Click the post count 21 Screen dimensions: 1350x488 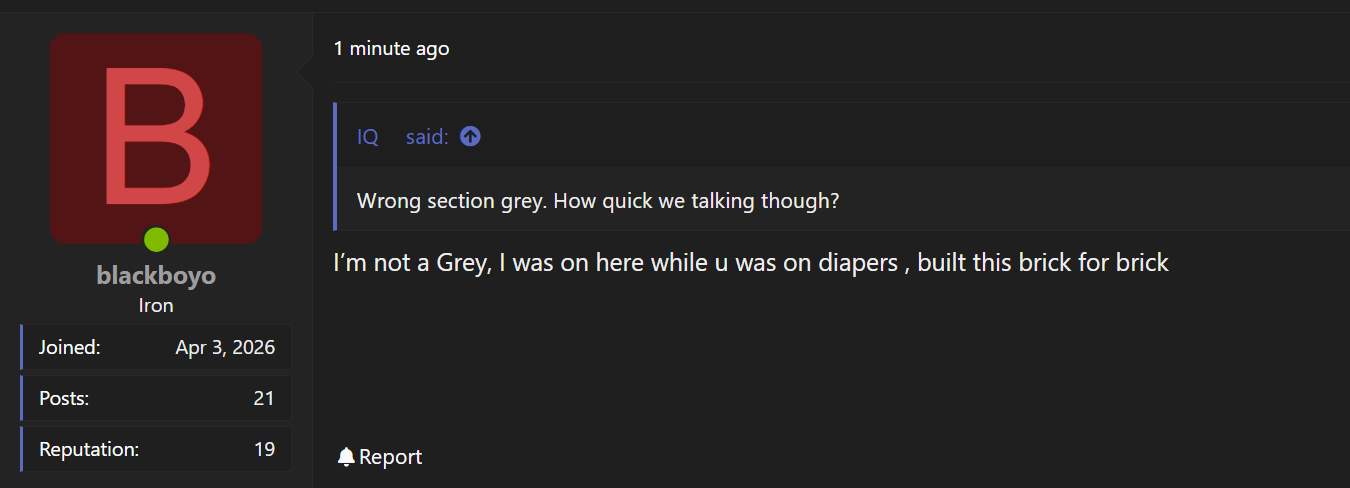[x=264, y=398]
